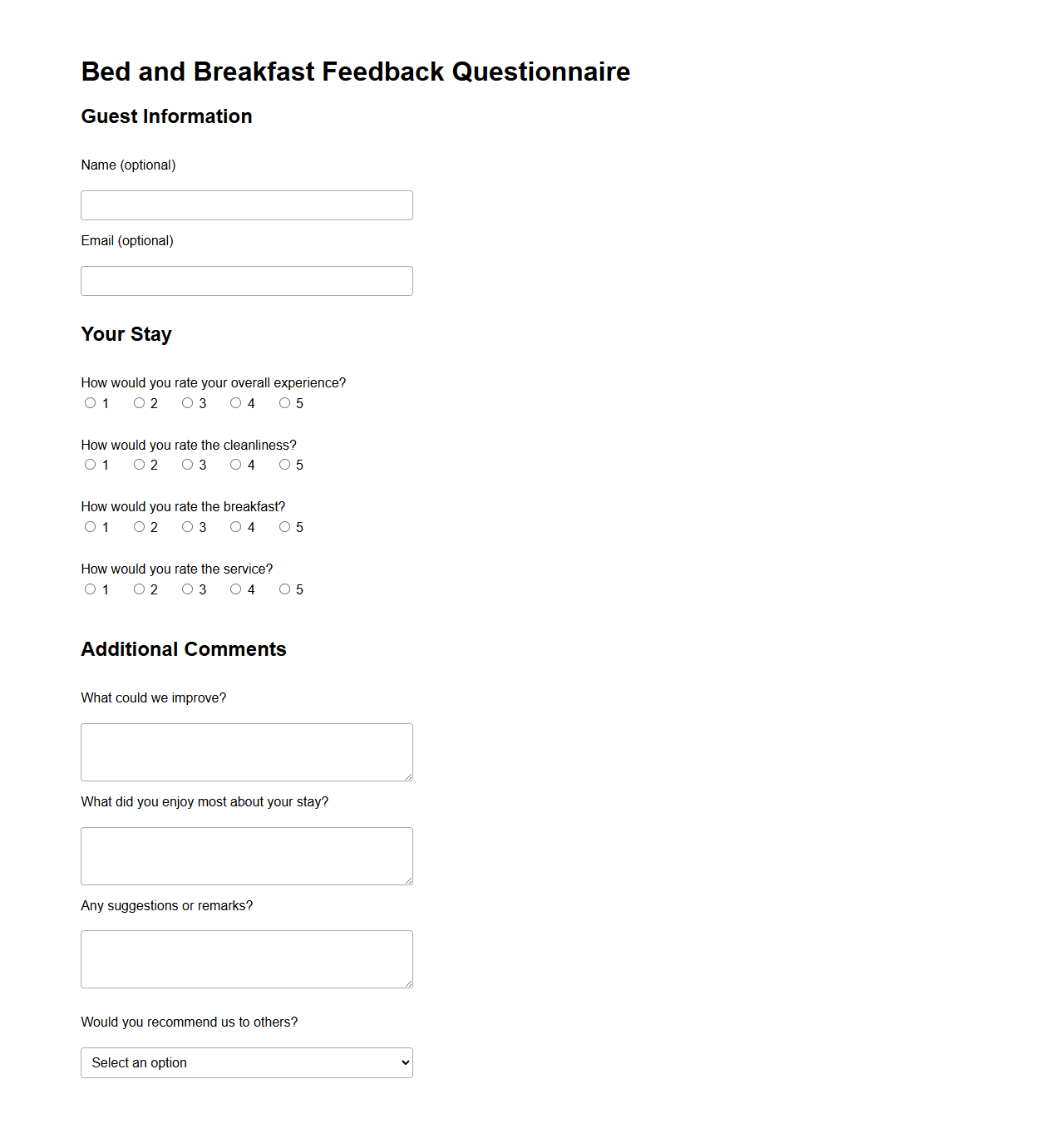Viewport: 1050px width, 1148px height.
Task: Select rating 5 for the breakfast
Action: [285, 526]
